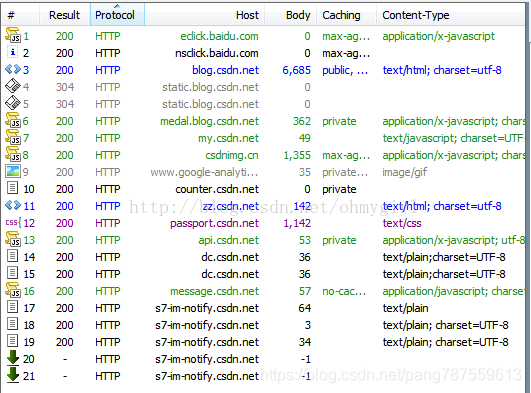Screen dimensions: 531x393
Task: Click the no-cac... caching value
Action: coord(344,291)
